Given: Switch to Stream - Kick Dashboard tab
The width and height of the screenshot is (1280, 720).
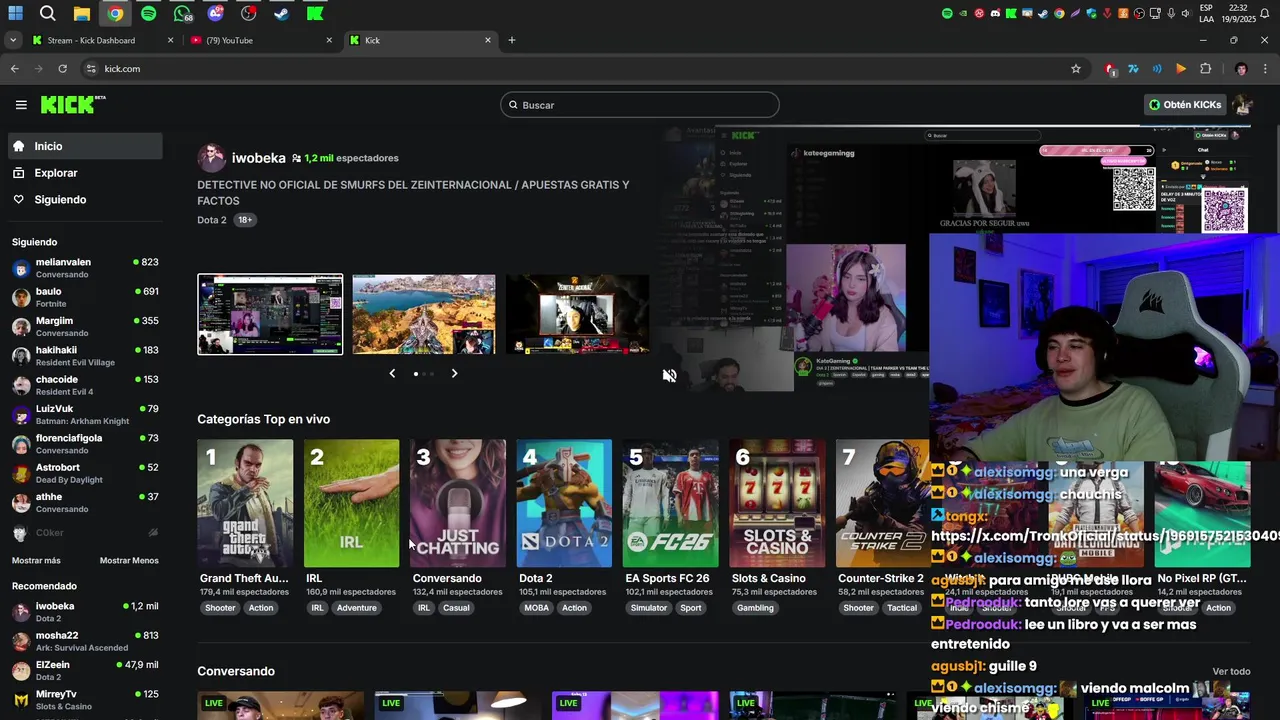Looking at the screenshot, I should [102, 40].
